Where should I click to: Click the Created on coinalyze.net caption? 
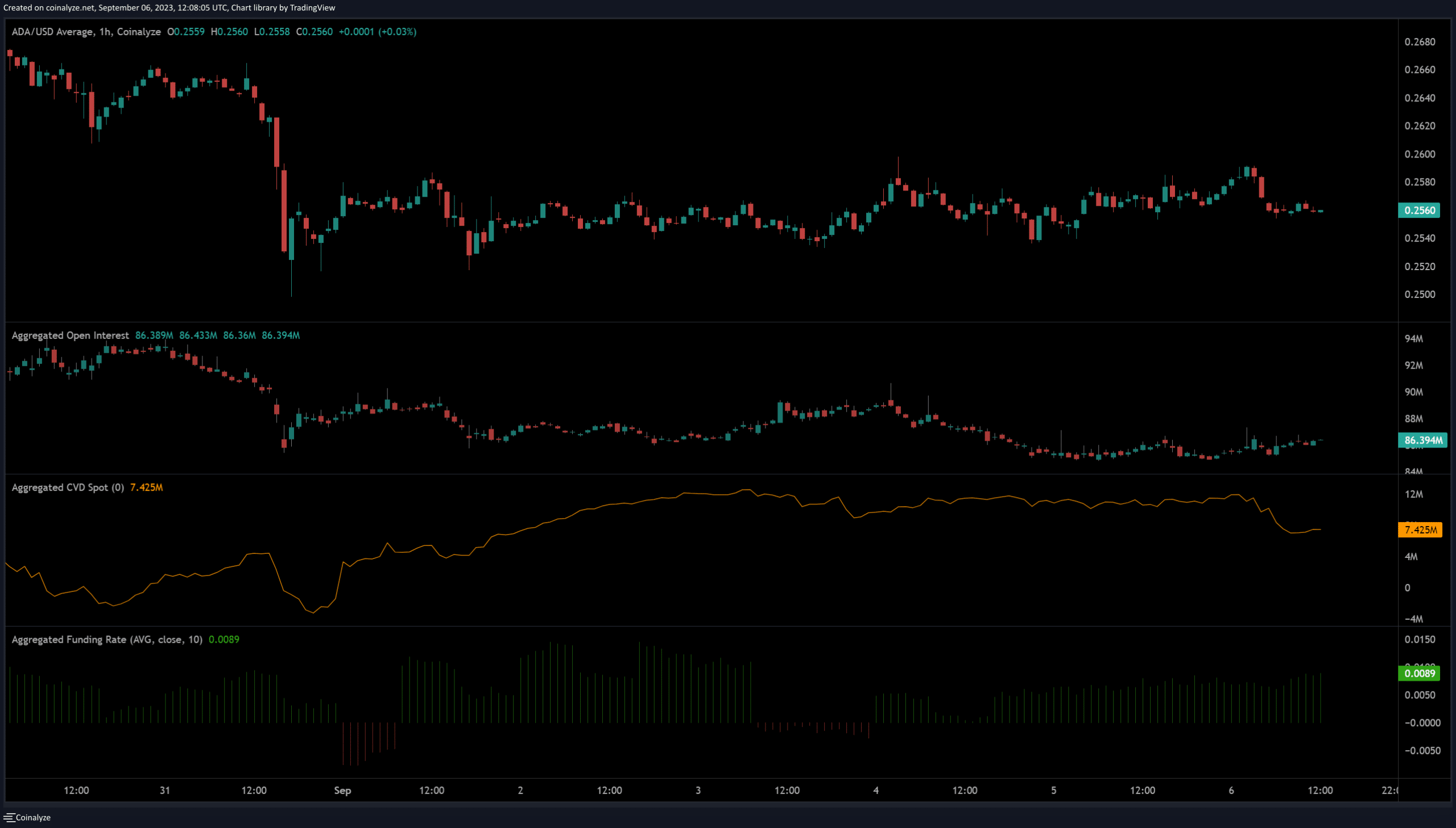169,8
